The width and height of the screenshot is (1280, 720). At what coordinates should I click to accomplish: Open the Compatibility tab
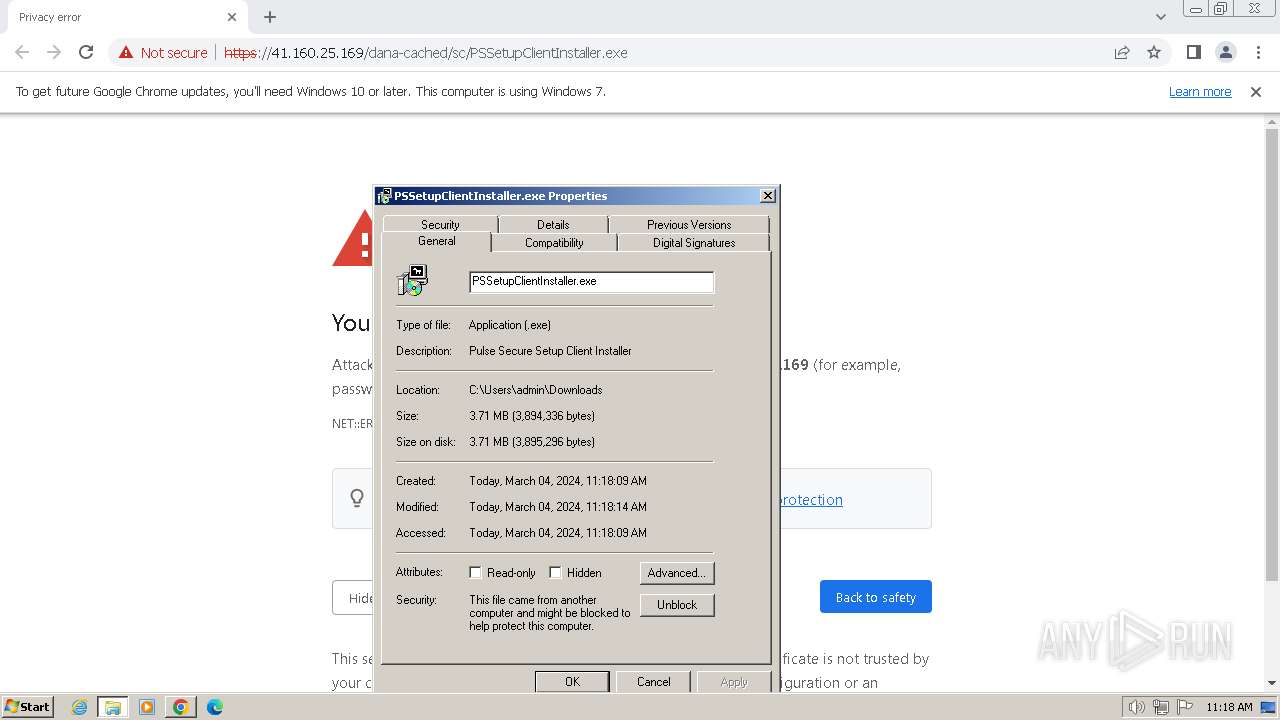(x=554, y=243)
